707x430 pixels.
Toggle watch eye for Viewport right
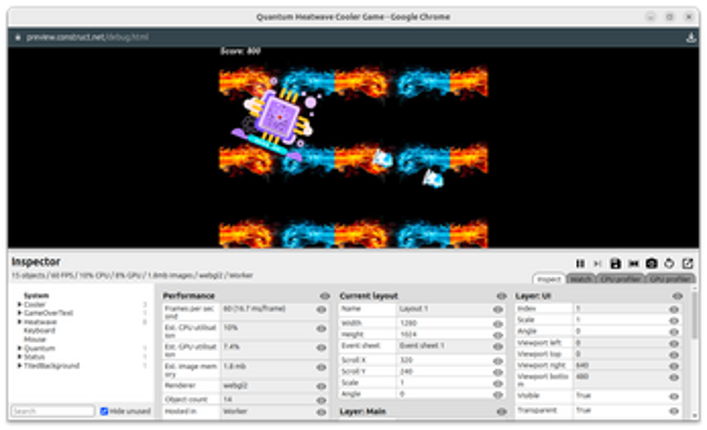[674, 366]
